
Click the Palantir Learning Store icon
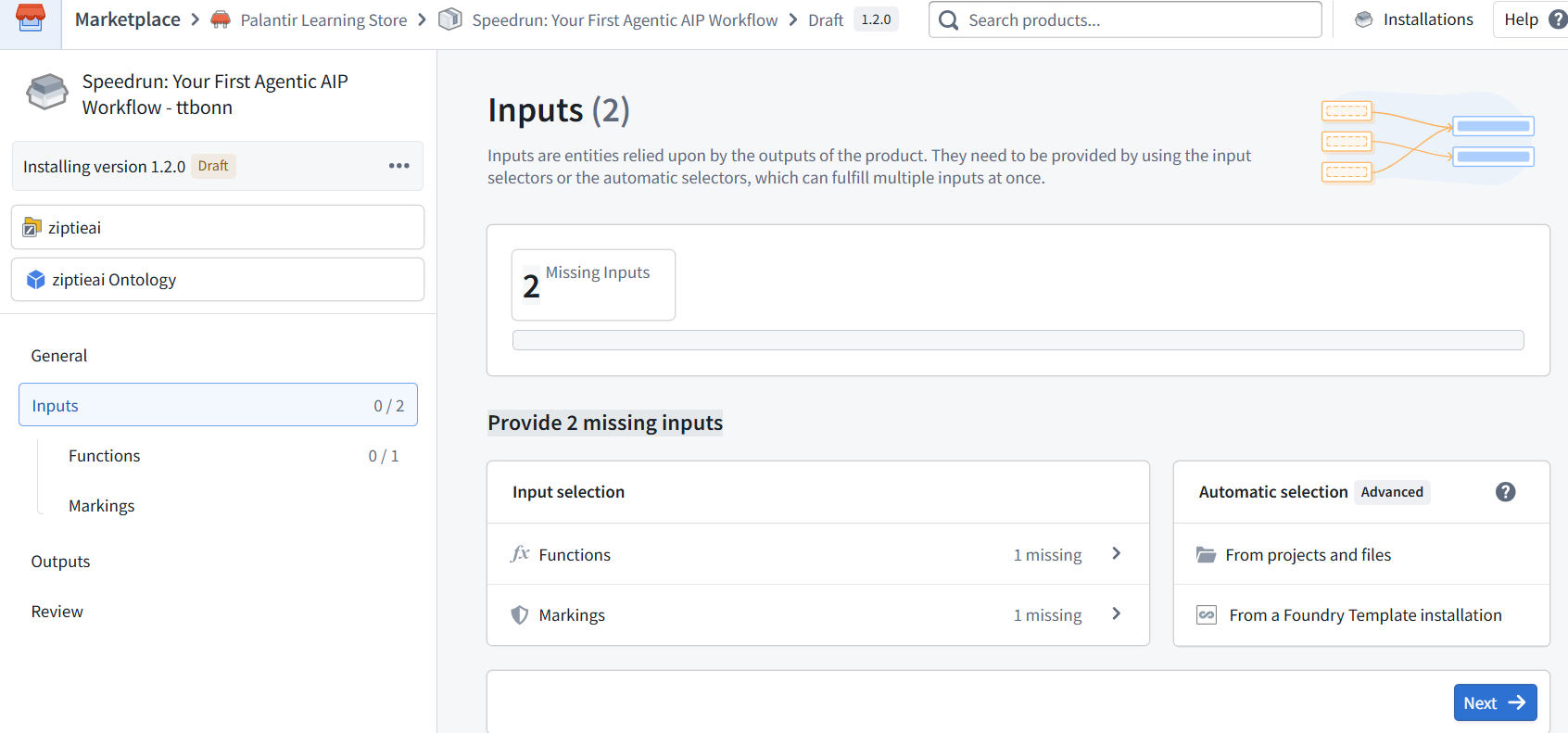click(x=221, y=19)
